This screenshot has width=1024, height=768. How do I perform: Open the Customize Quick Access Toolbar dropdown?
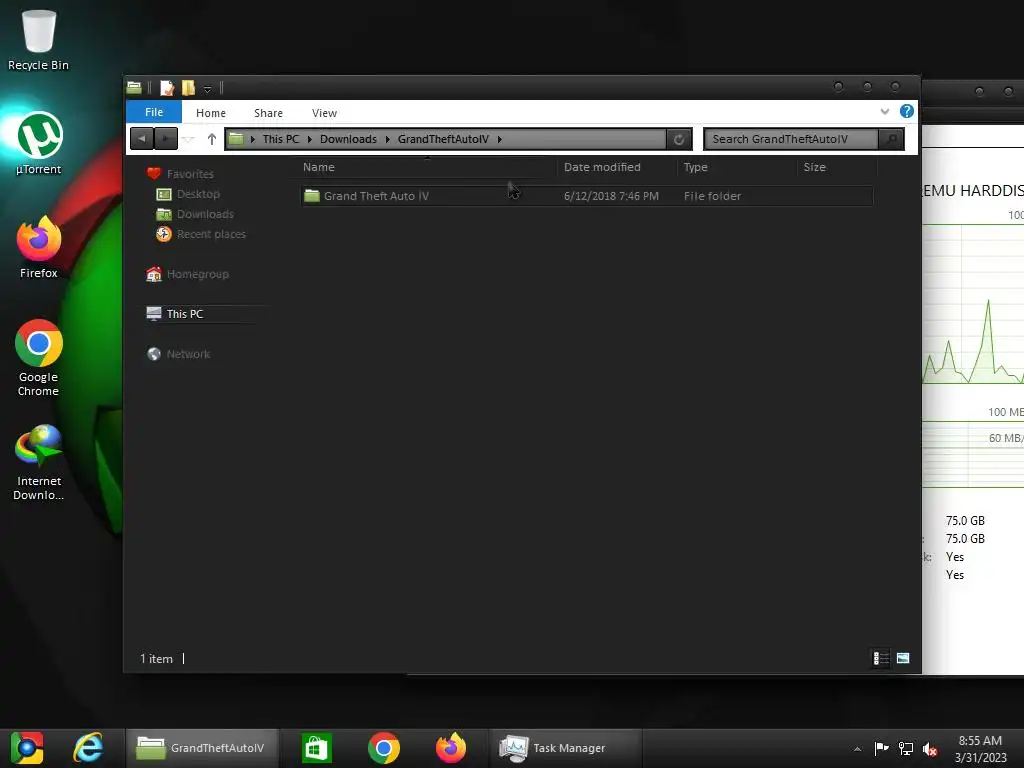207,88
